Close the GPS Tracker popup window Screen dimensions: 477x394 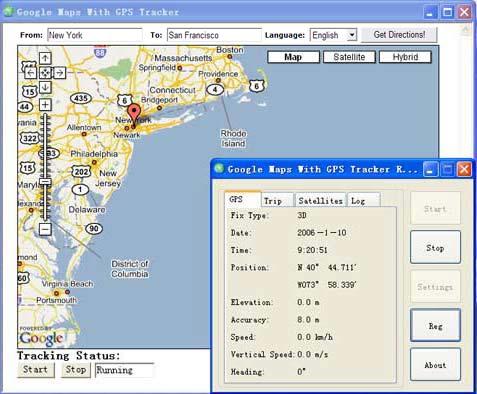tap(464, 169)
